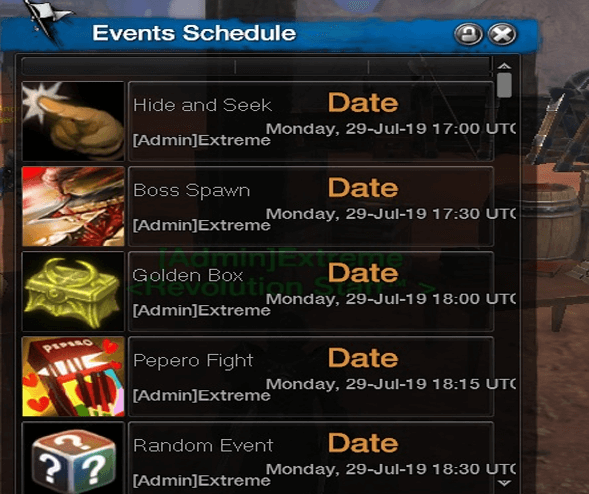Click the 17:00 UTC date of Hide and Seek

(x=391, y=129)
